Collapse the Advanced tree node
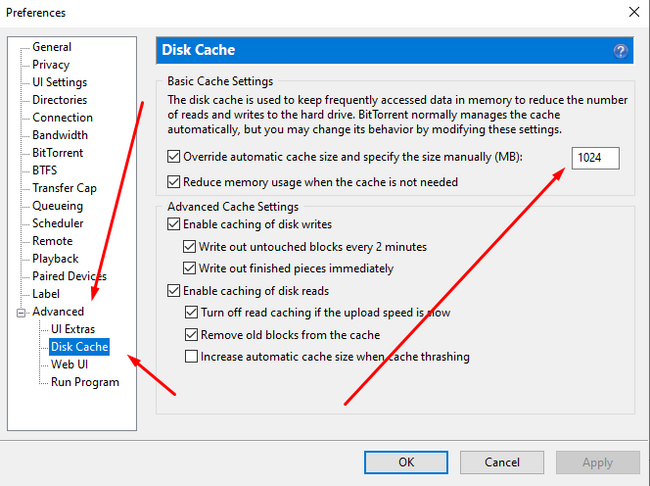This screenshot has width=650, height=486. click(x=22, y=312)
